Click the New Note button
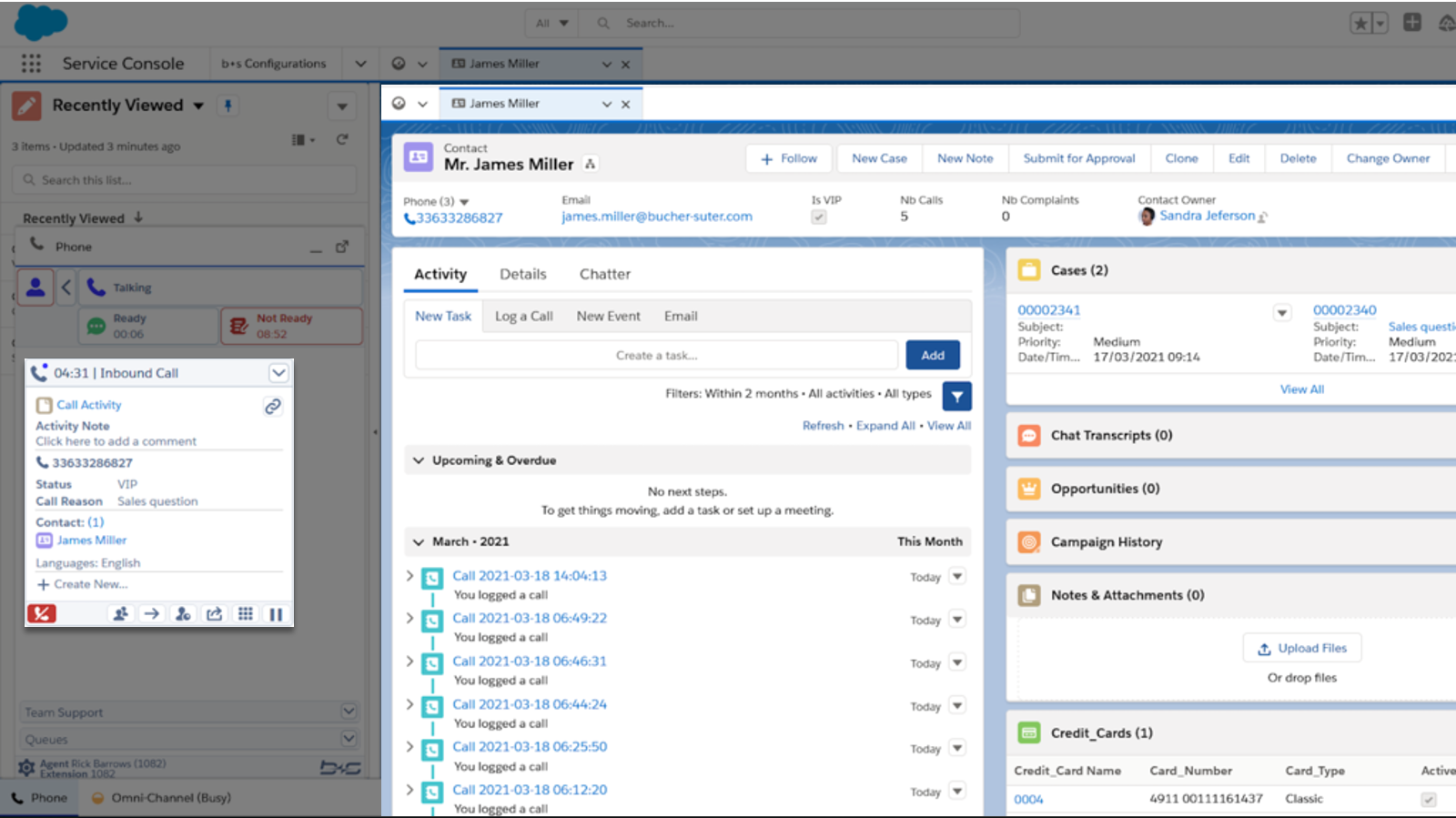Viewport: 1456px width, 818px height. click(x=965, y=158)
